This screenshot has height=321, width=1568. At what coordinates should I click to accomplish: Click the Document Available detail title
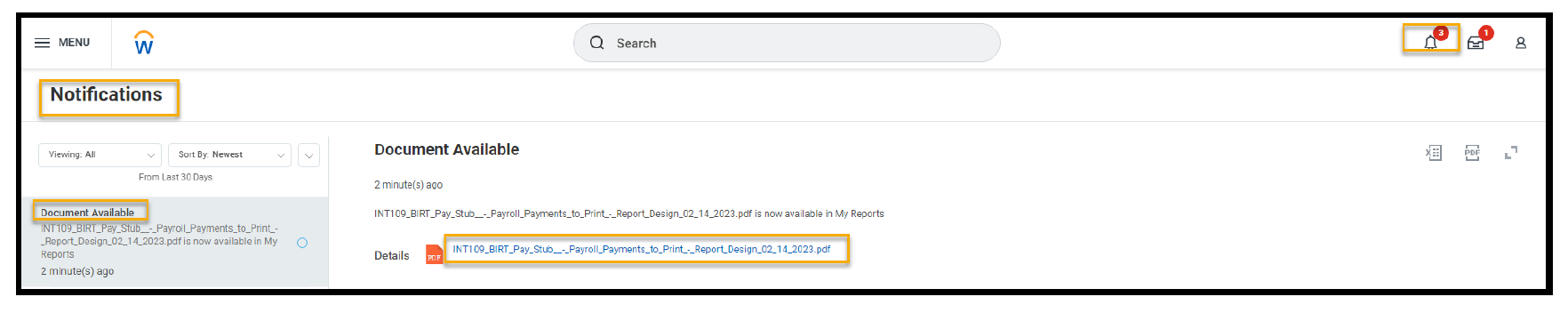tap(447, 149)
